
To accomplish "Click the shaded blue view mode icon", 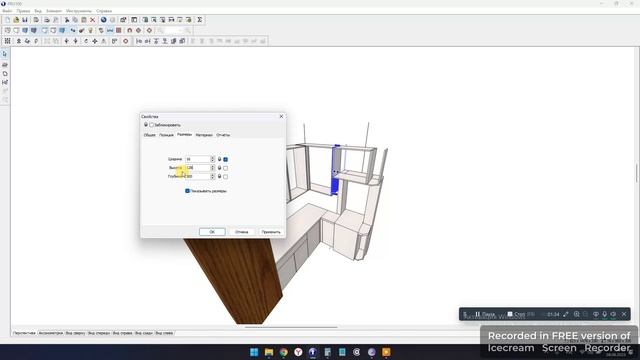I will coord(25,30).
